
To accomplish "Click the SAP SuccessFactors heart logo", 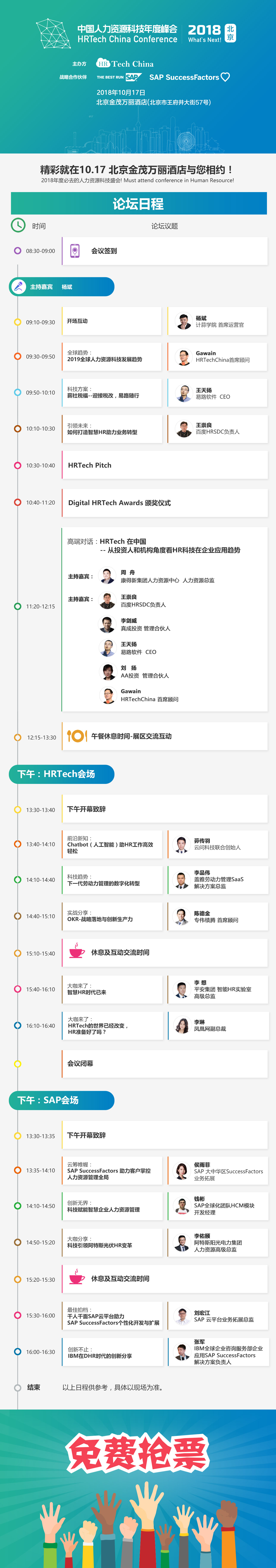I will (x=190, y=77).
